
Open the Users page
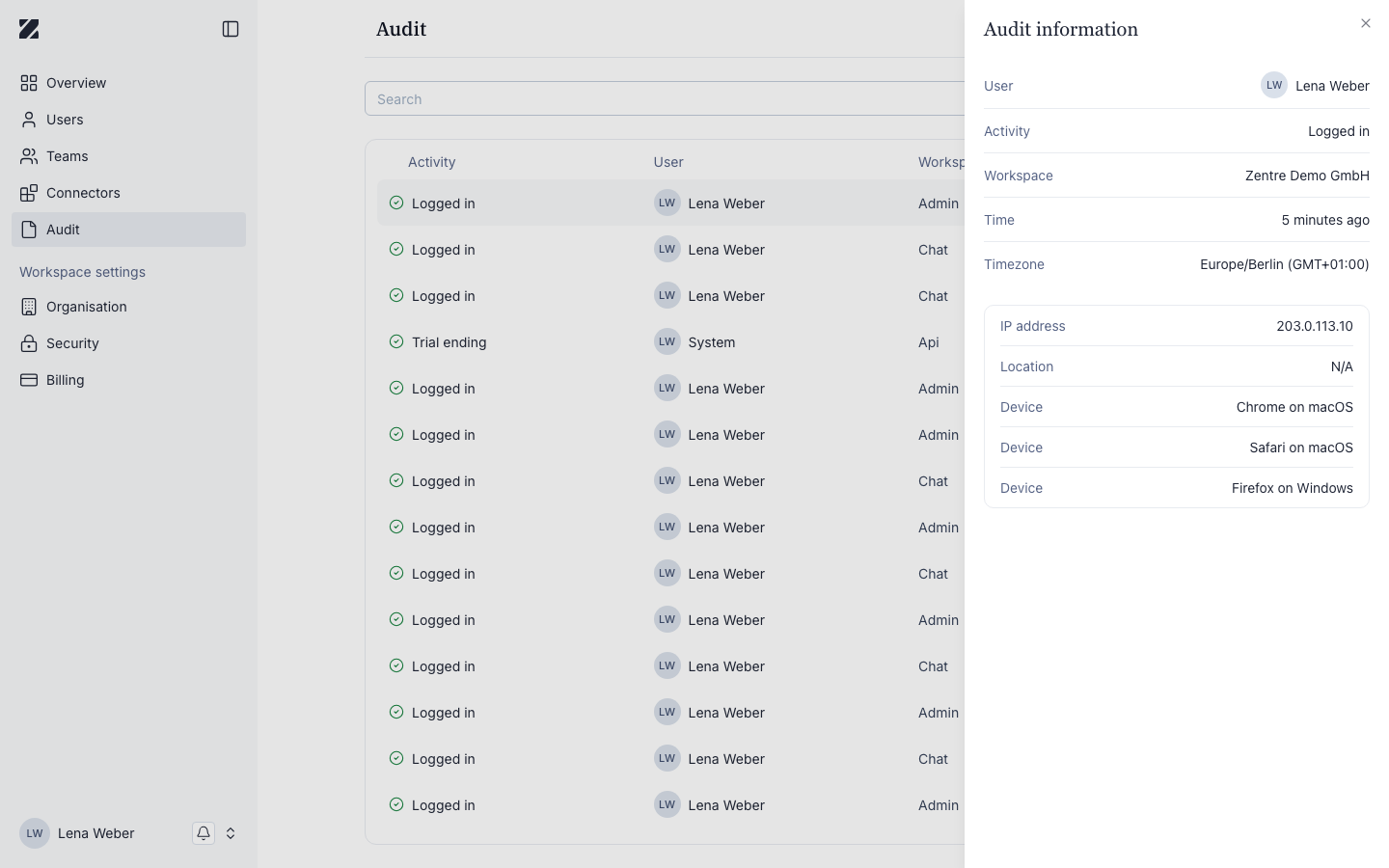pos(128,120)
